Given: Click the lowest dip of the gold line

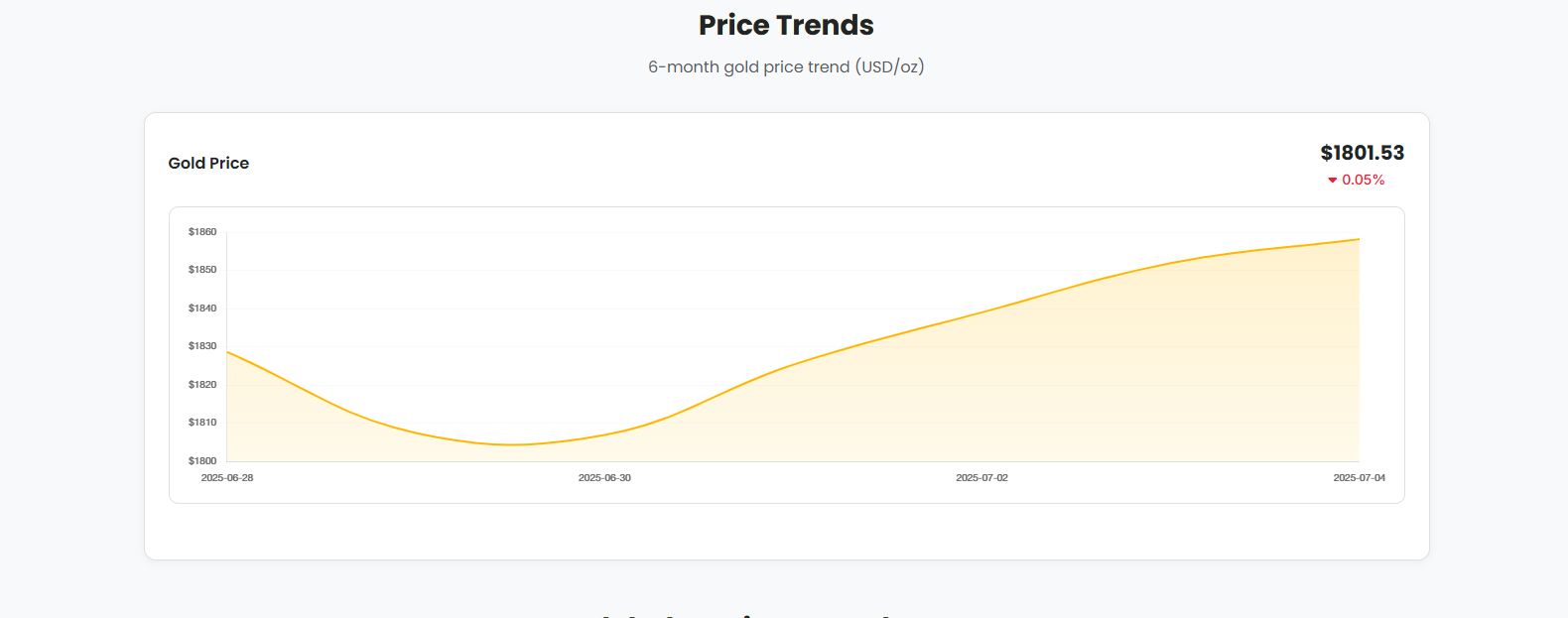Looking at the screenshot, I should pyautogui.click(x=511, y=444).
